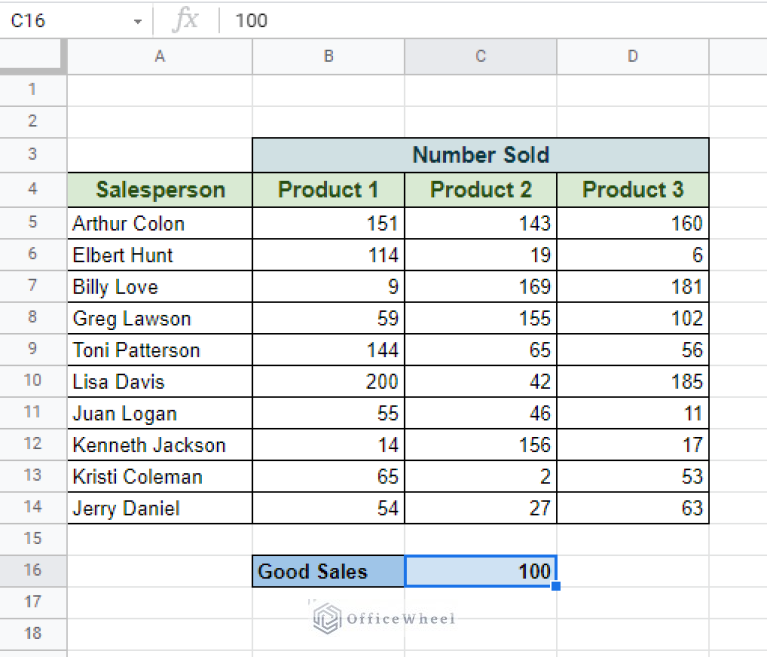Select the 'Greg Lawson' cell

click(x=160, y=318)
